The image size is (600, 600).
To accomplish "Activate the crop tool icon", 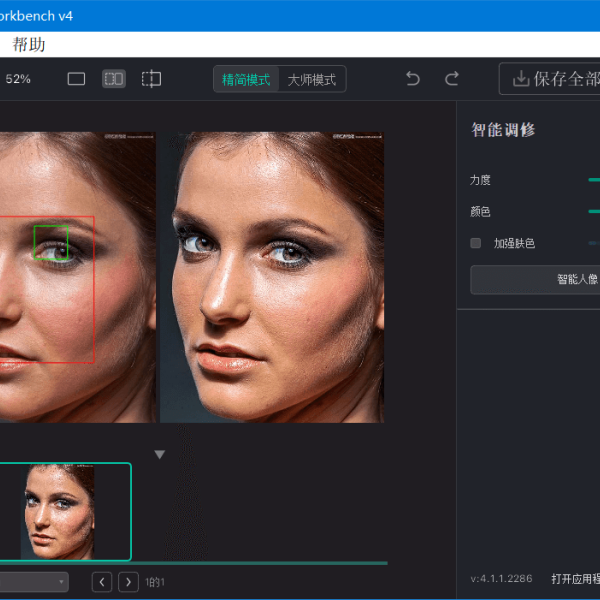I will (x=151, y=79).
